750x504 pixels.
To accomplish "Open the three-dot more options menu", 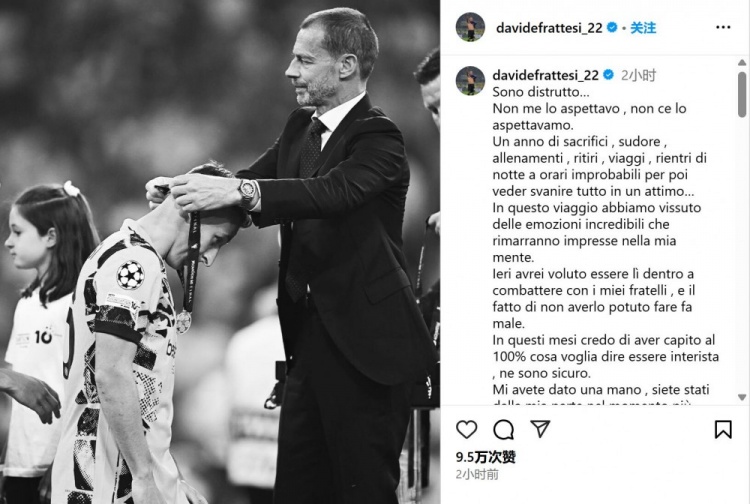I will pyautogui.click(x=723, y=27).
